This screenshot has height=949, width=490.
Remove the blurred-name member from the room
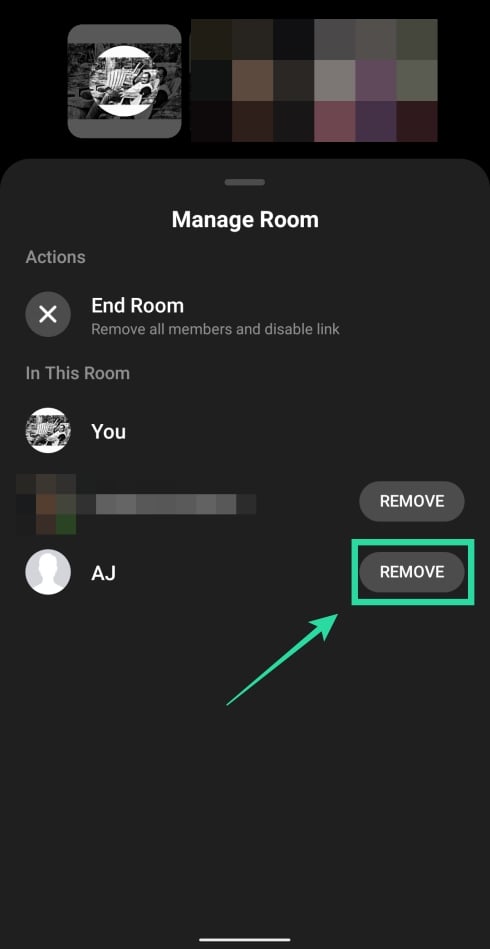click(412, 501)
